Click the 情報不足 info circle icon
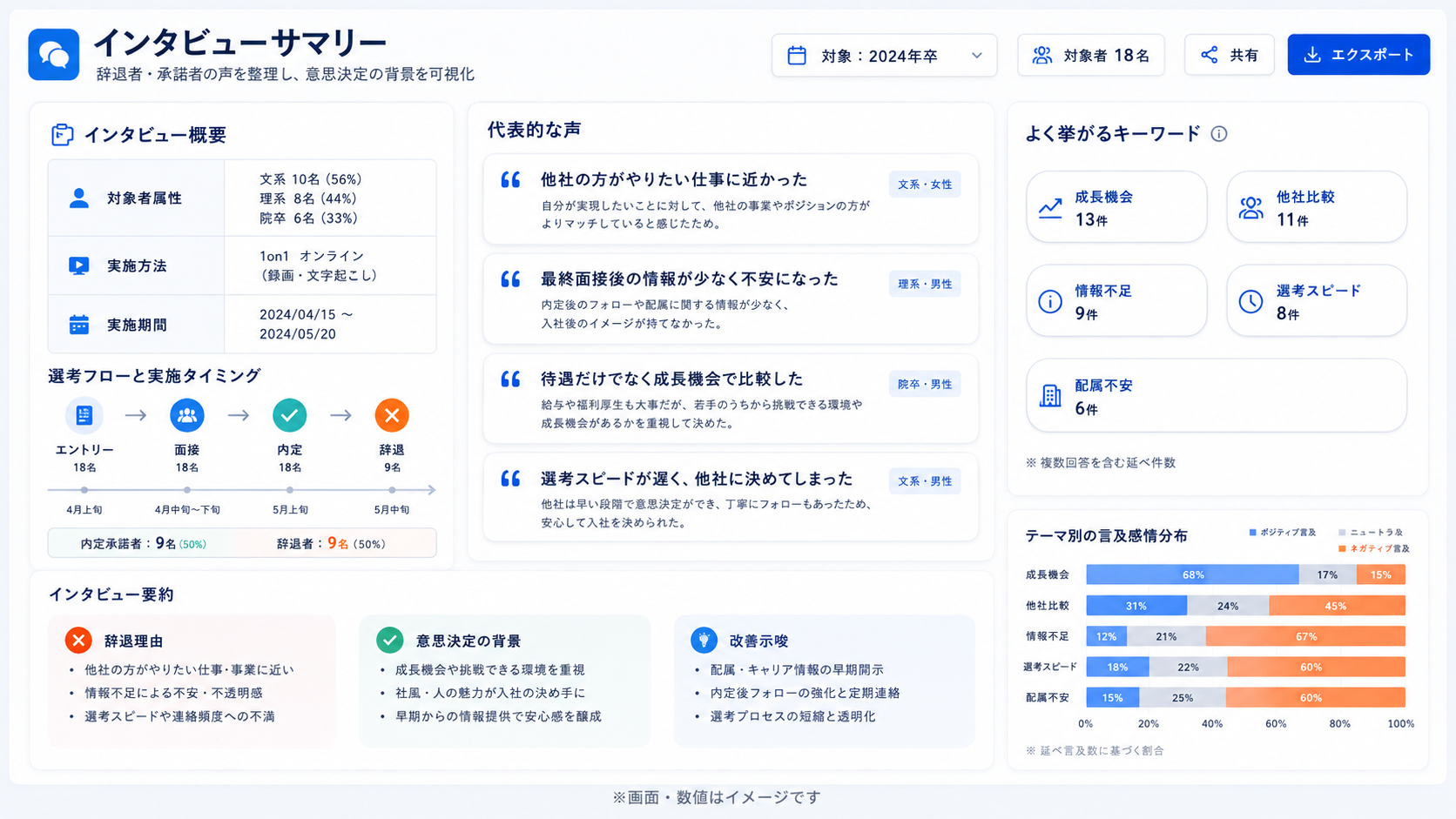The width and height of the screenshot is (1456, 819). coord(1050,302)
